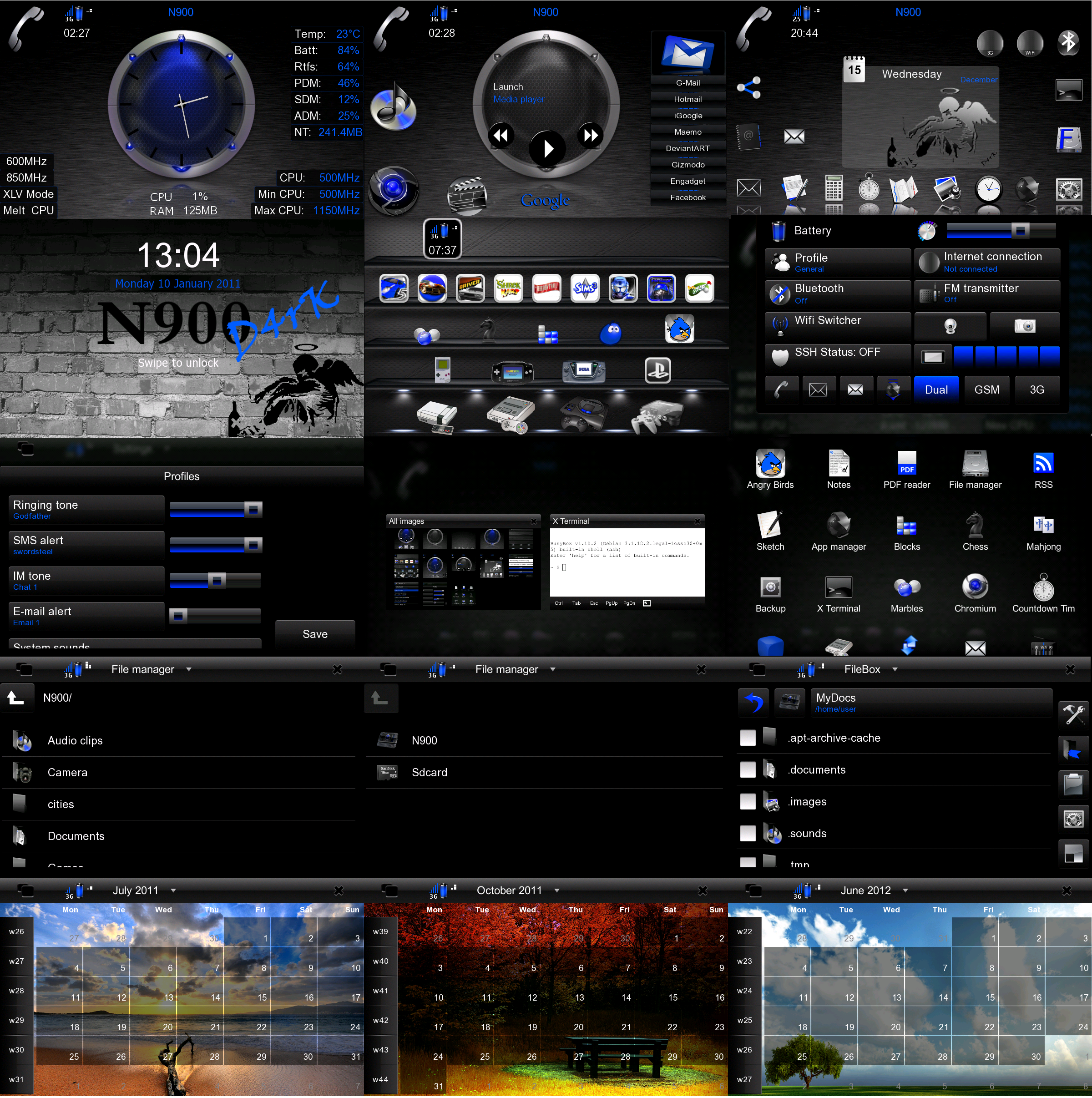Open the Ringing tone Godfather picker
Screen dimensions: 1092x1098
[x=86, y=510]
